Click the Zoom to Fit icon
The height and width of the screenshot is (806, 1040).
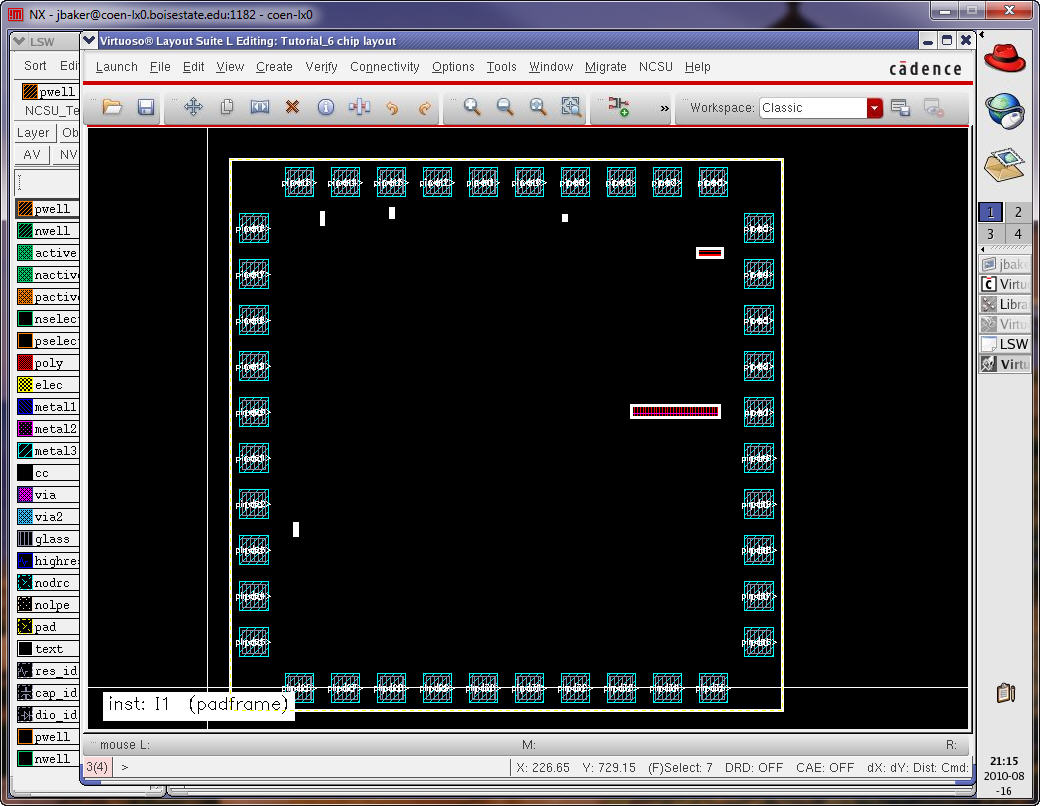pyautogui.click(x=538, y=107)
